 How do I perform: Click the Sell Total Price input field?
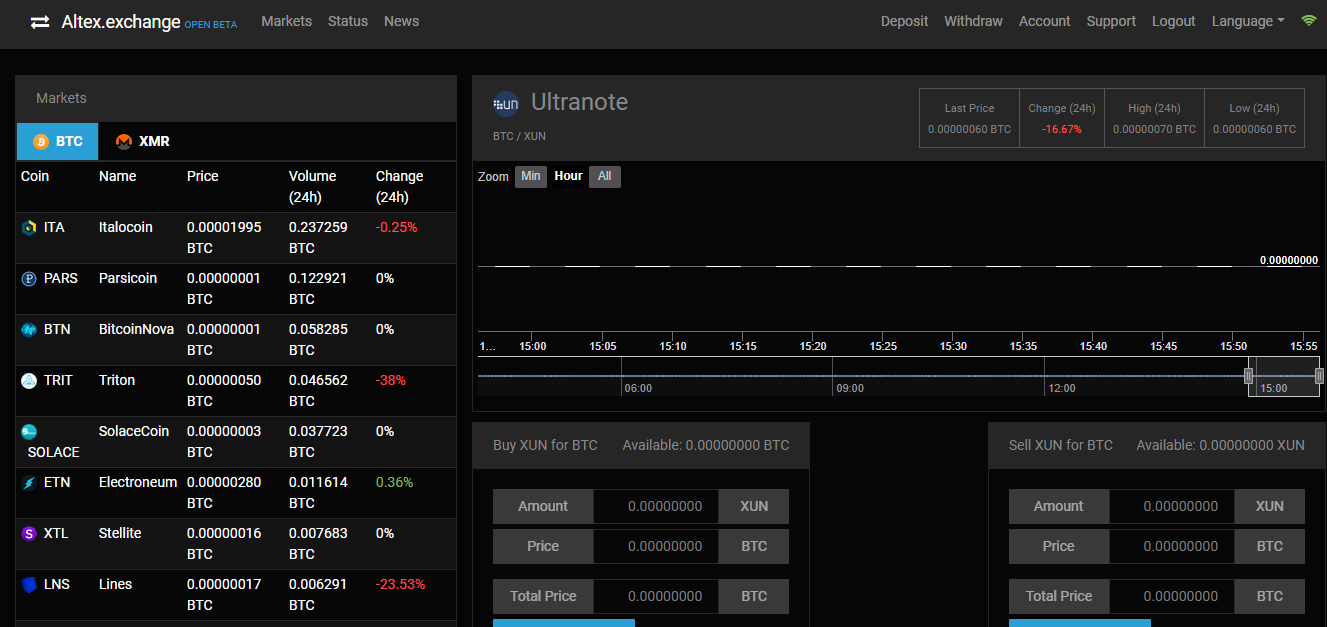1172,597
